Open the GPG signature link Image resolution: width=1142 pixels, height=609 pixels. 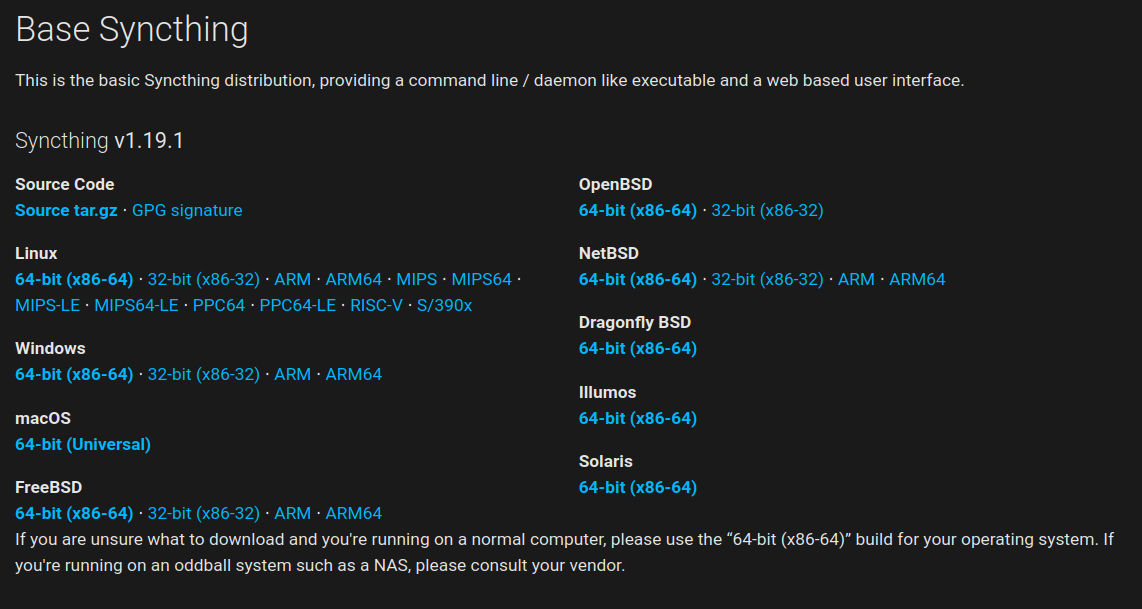click(187, 211)
